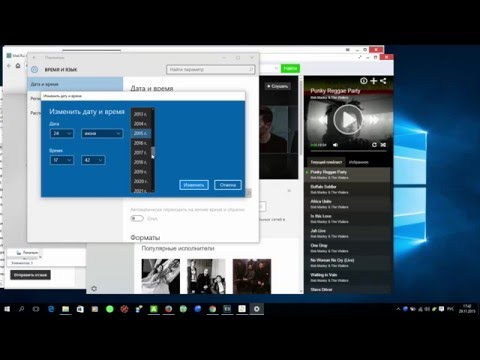The image size is (480, 360).
Task: Open Settings gear on the taskbar
Action: coord(257,309)
